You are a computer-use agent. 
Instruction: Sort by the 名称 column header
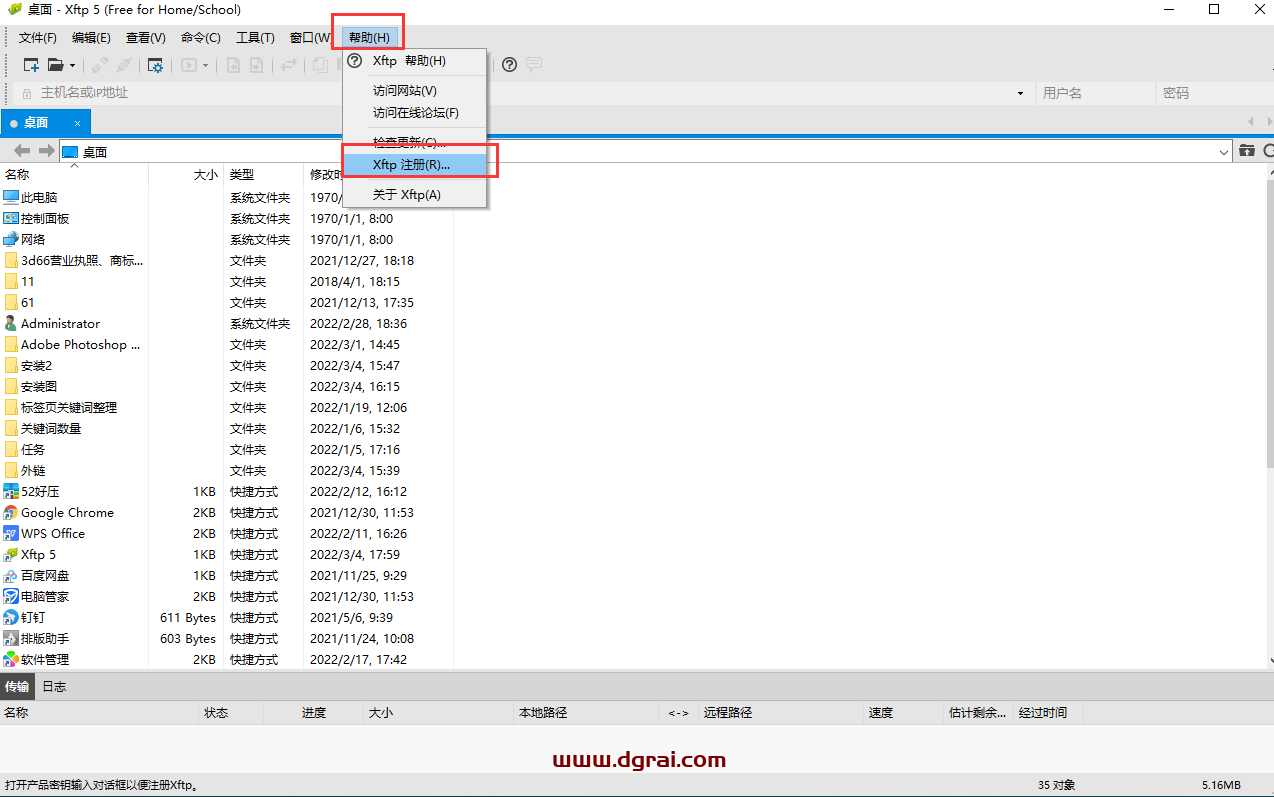coord(74,174)
